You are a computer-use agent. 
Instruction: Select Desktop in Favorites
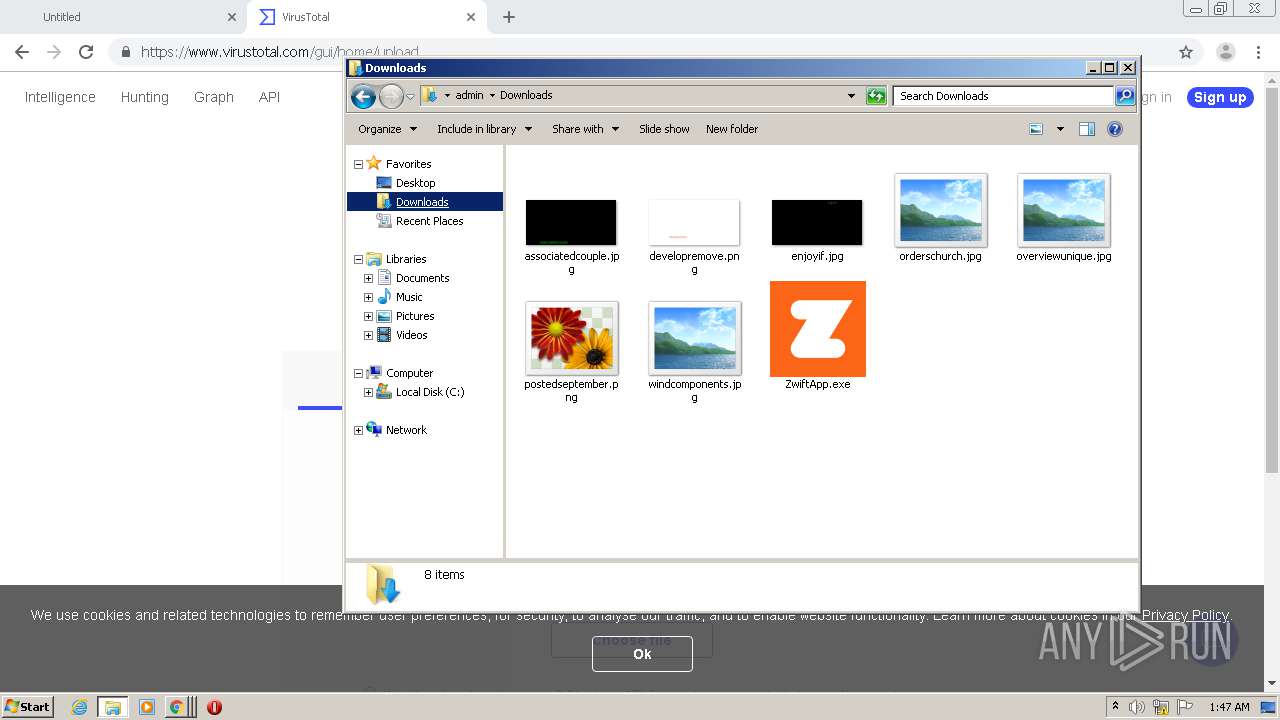(415, 183)
